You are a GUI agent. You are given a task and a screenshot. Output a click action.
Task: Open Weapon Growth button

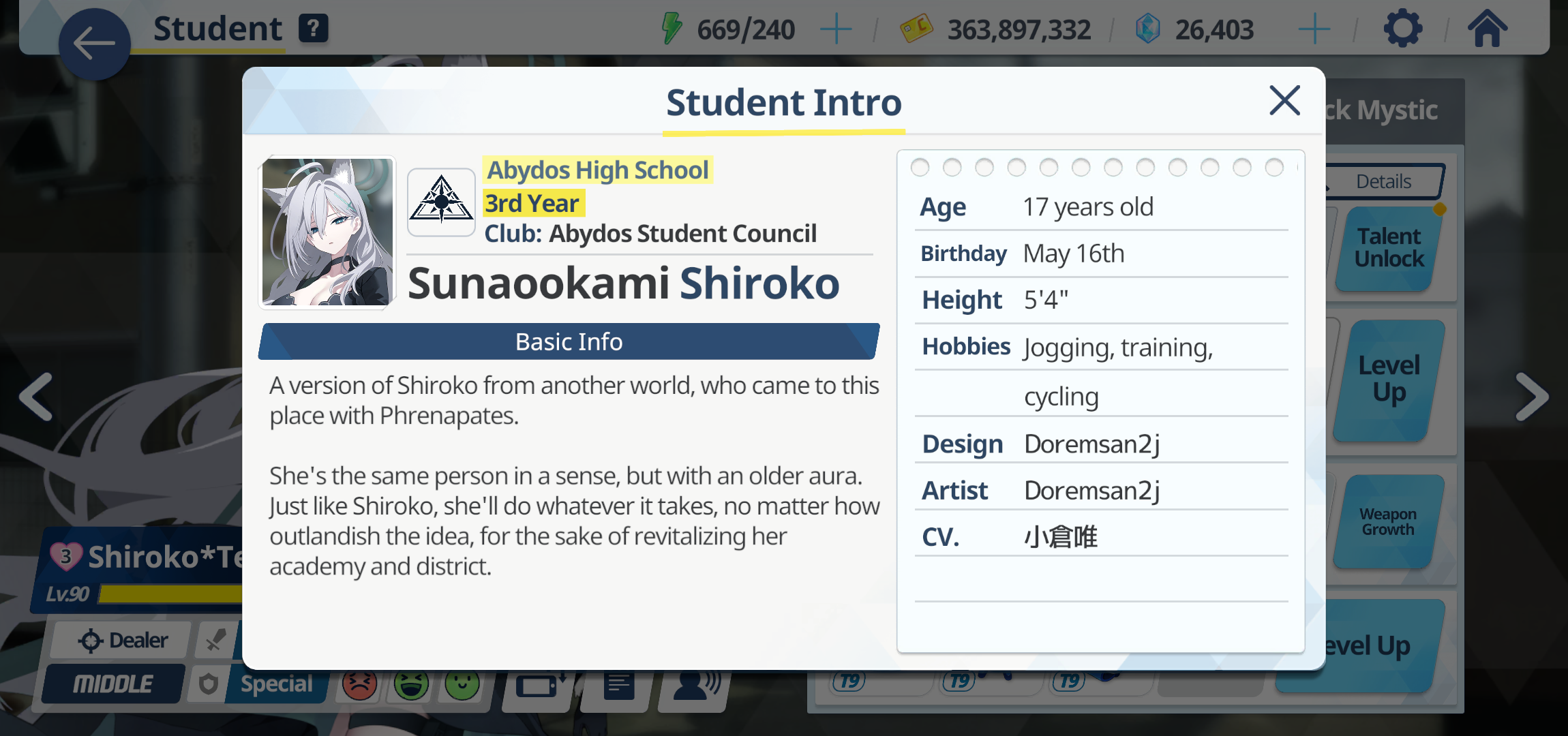click(1388, 522)
